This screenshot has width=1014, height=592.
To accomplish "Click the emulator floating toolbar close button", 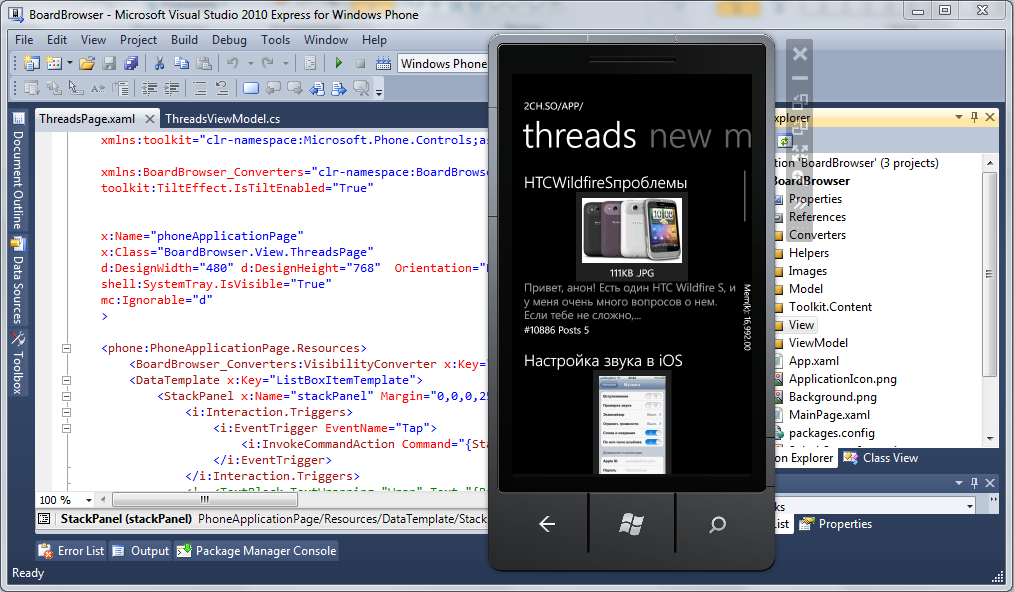I will pos(800,54).
